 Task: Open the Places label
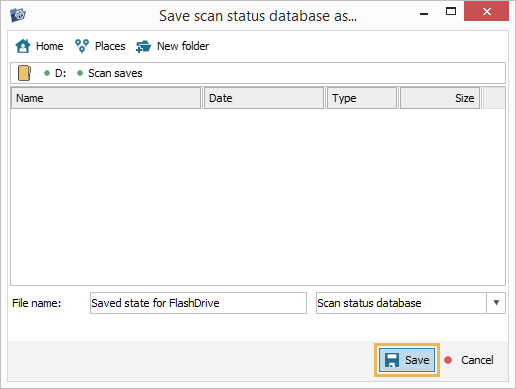(110, 46)
